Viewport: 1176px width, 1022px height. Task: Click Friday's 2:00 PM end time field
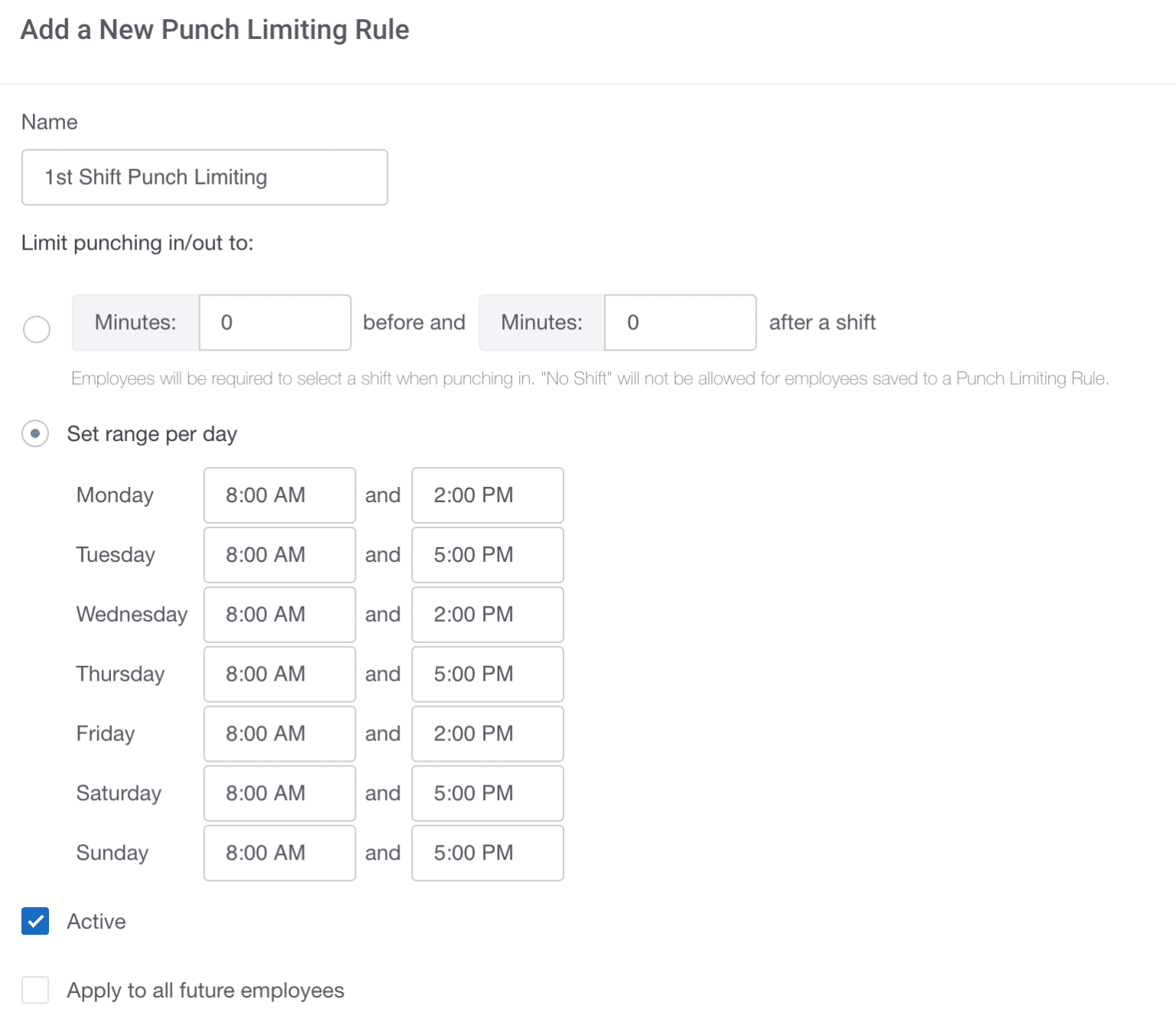[487, 733]
